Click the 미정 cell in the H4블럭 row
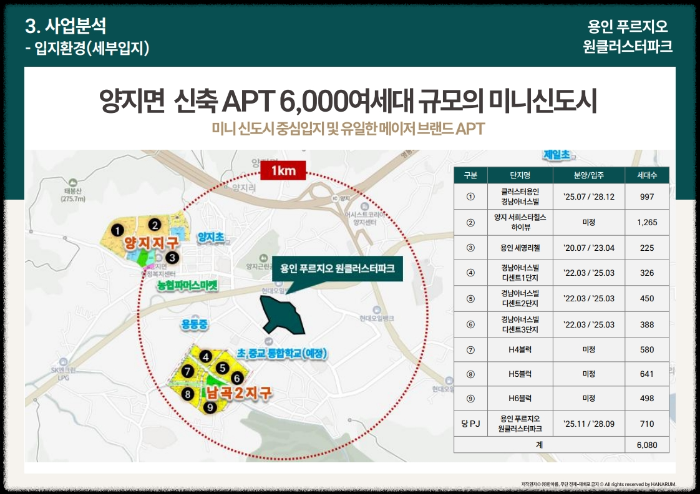 [x=589, y=349]
